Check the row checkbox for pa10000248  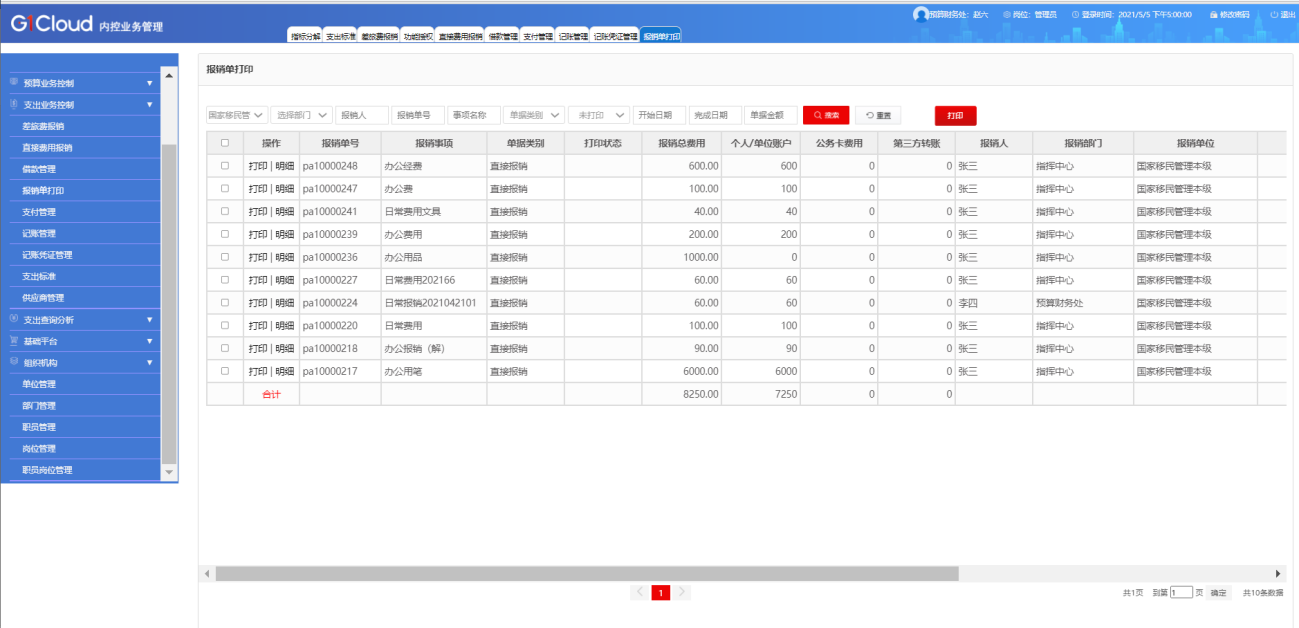[225, 166]
